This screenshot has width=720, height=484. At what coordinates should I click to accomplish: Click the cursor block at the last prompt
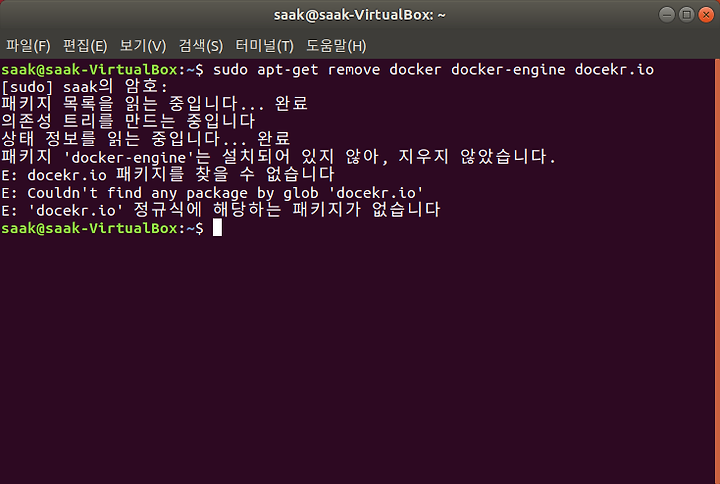pos(217,228)
